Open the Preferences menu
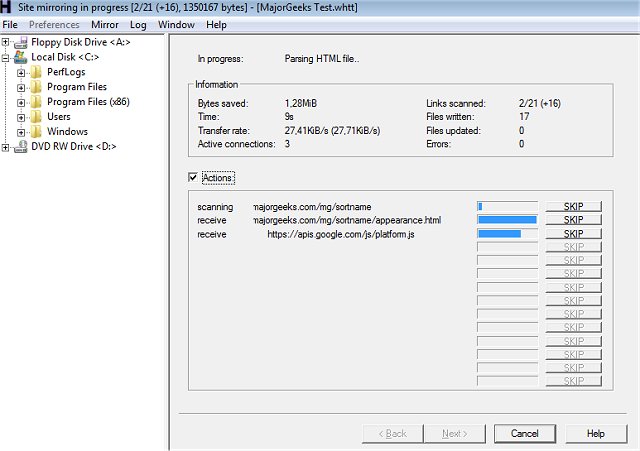This screenshot has width=640, height=451. click(x=54, y=25)
